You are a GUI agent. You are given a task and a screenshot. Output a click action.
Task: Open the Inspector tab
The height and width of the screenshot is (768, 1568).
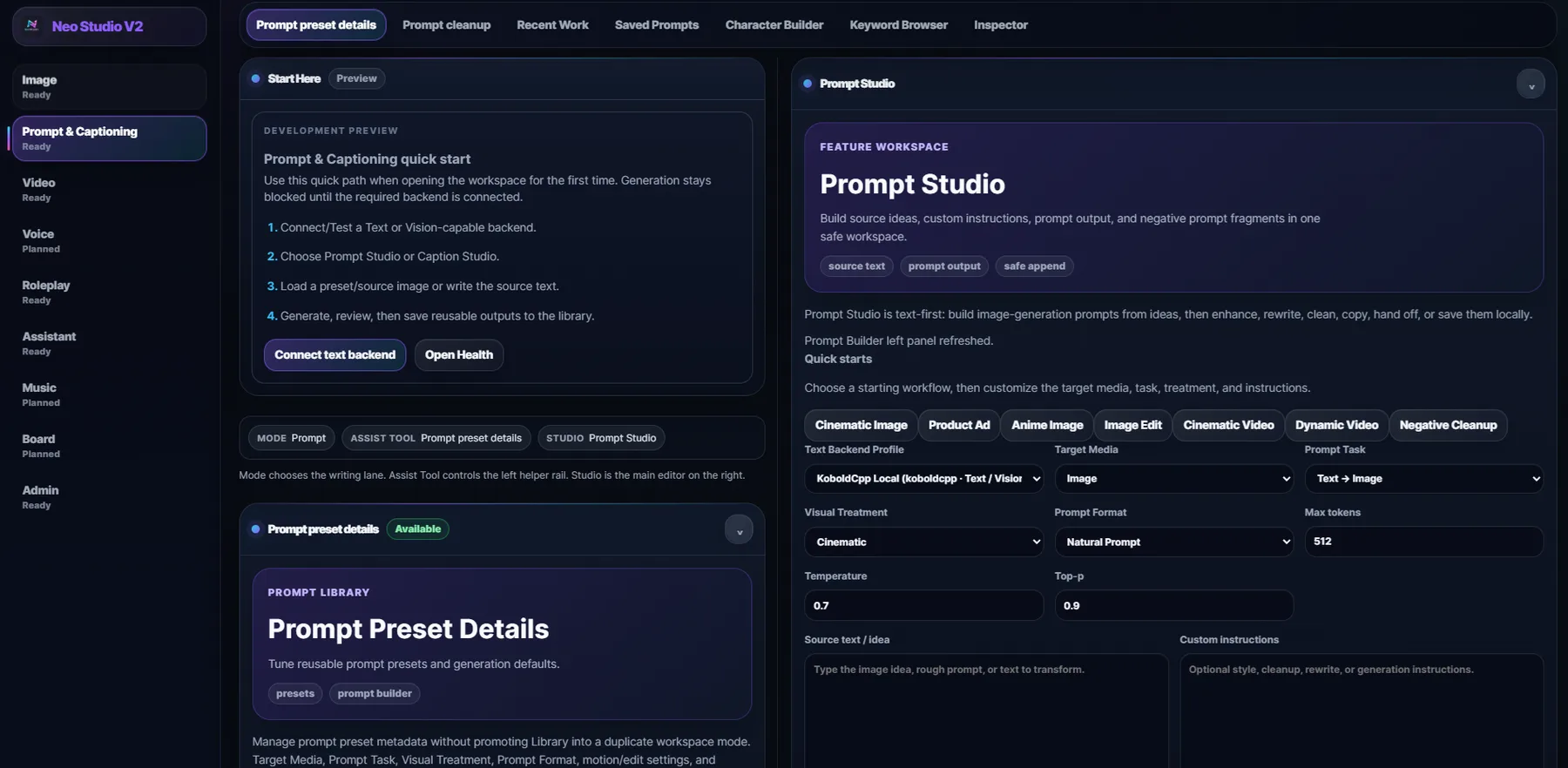[1000, 25]
